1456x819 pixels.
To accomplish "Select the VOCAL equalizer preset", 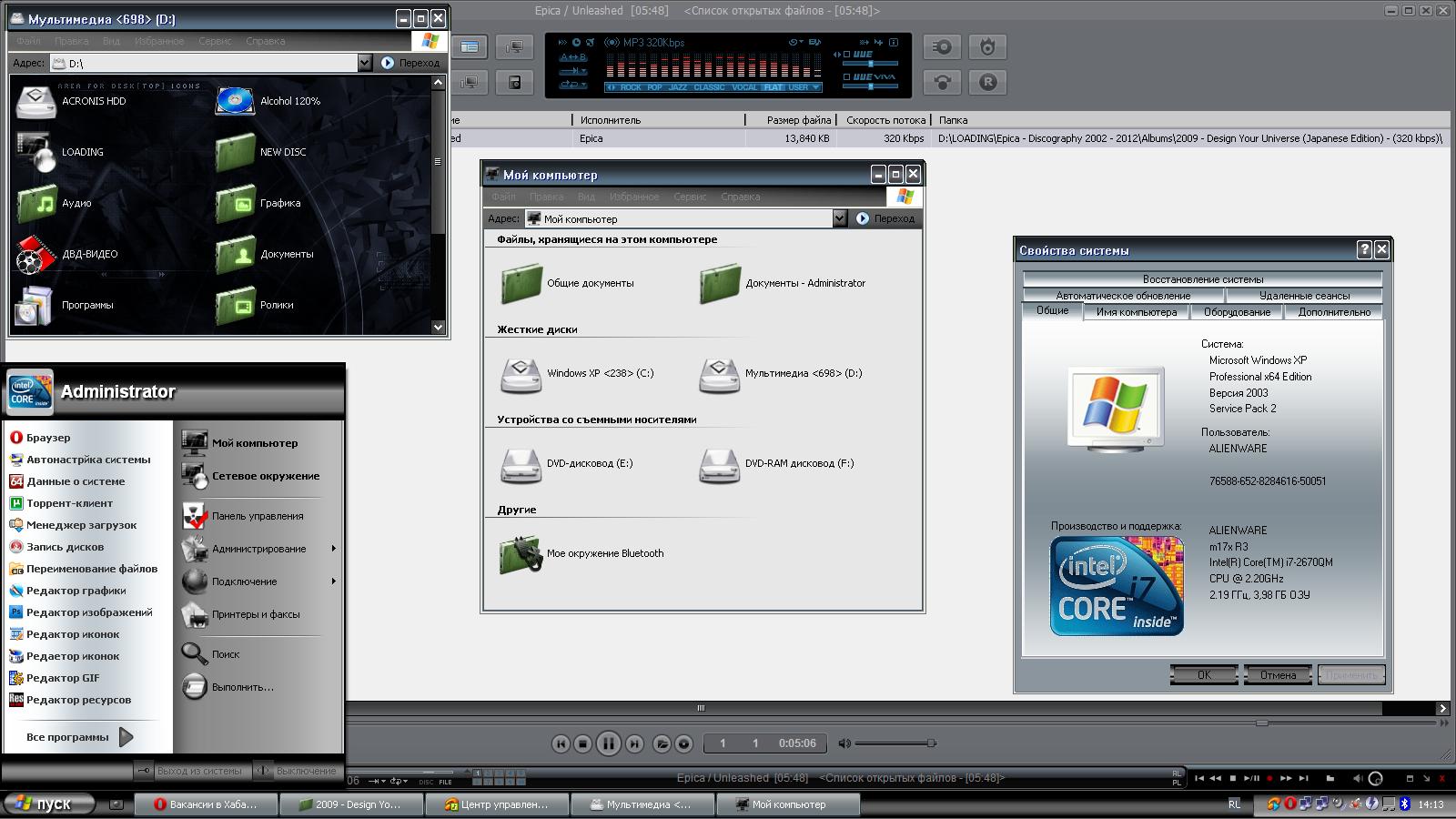I will [x=744, y=87].
